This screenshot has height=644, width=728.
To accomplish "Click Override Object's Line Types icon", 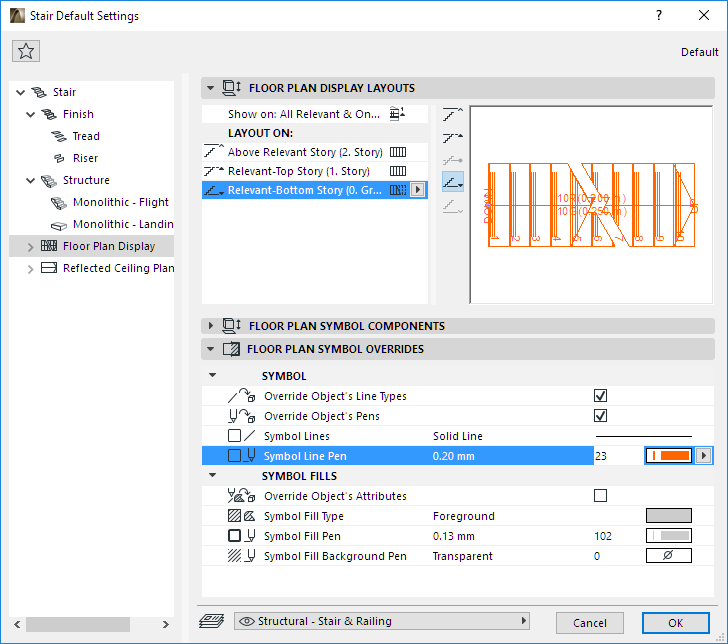I will pos(241,396).
